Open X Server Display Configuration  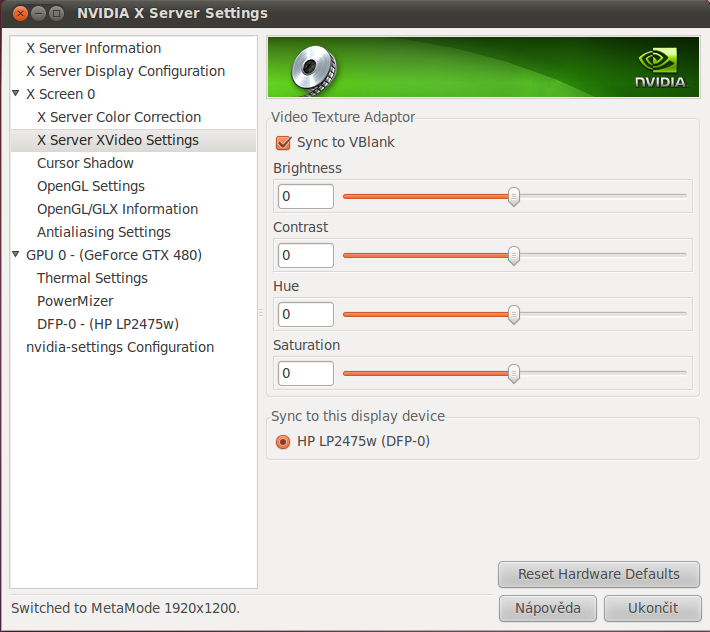(125, 71)
